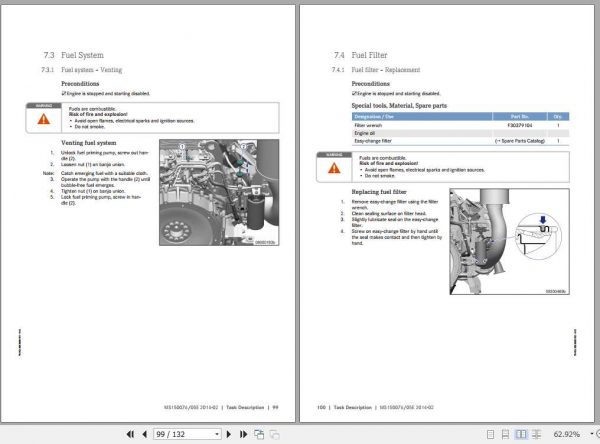The height and width of the screenshot is (444, 600).
Task: Click the Venting fuel system heading
Action: (x=89, y=143)
